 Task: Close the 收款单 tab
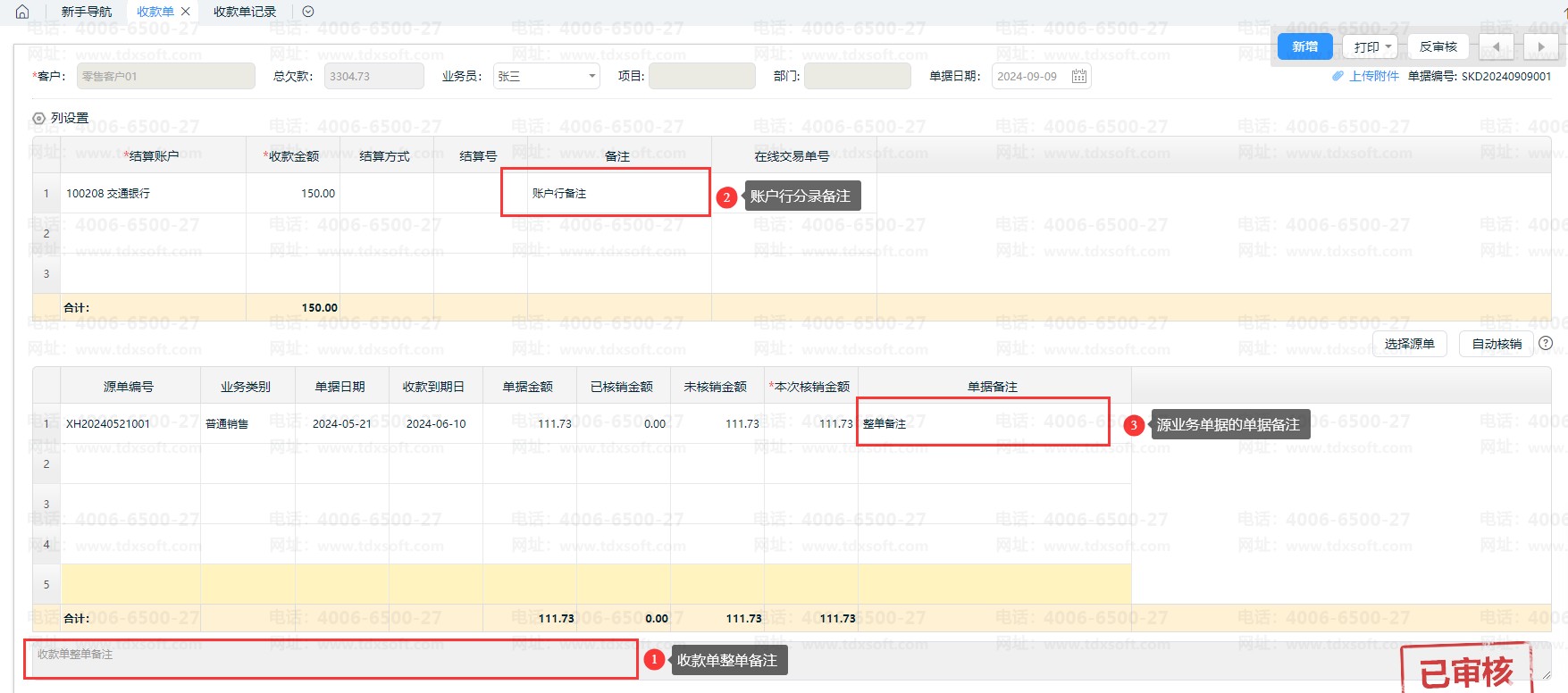tap(186, 12)
